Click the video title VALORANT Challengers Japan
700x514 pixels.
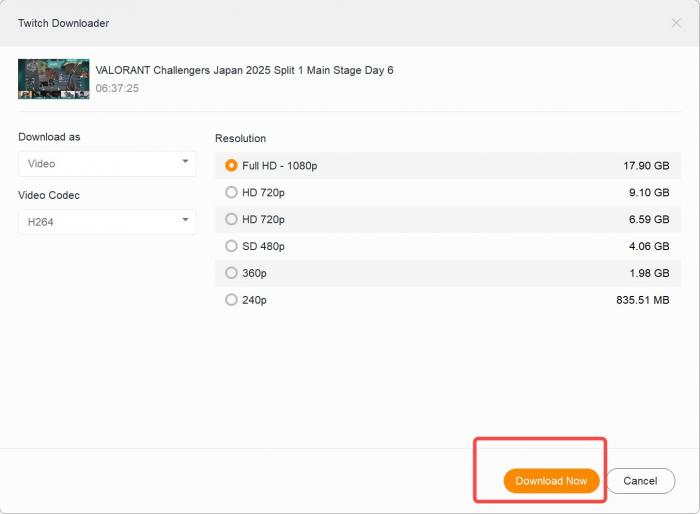pyautogui.click(x=244, y=71)
